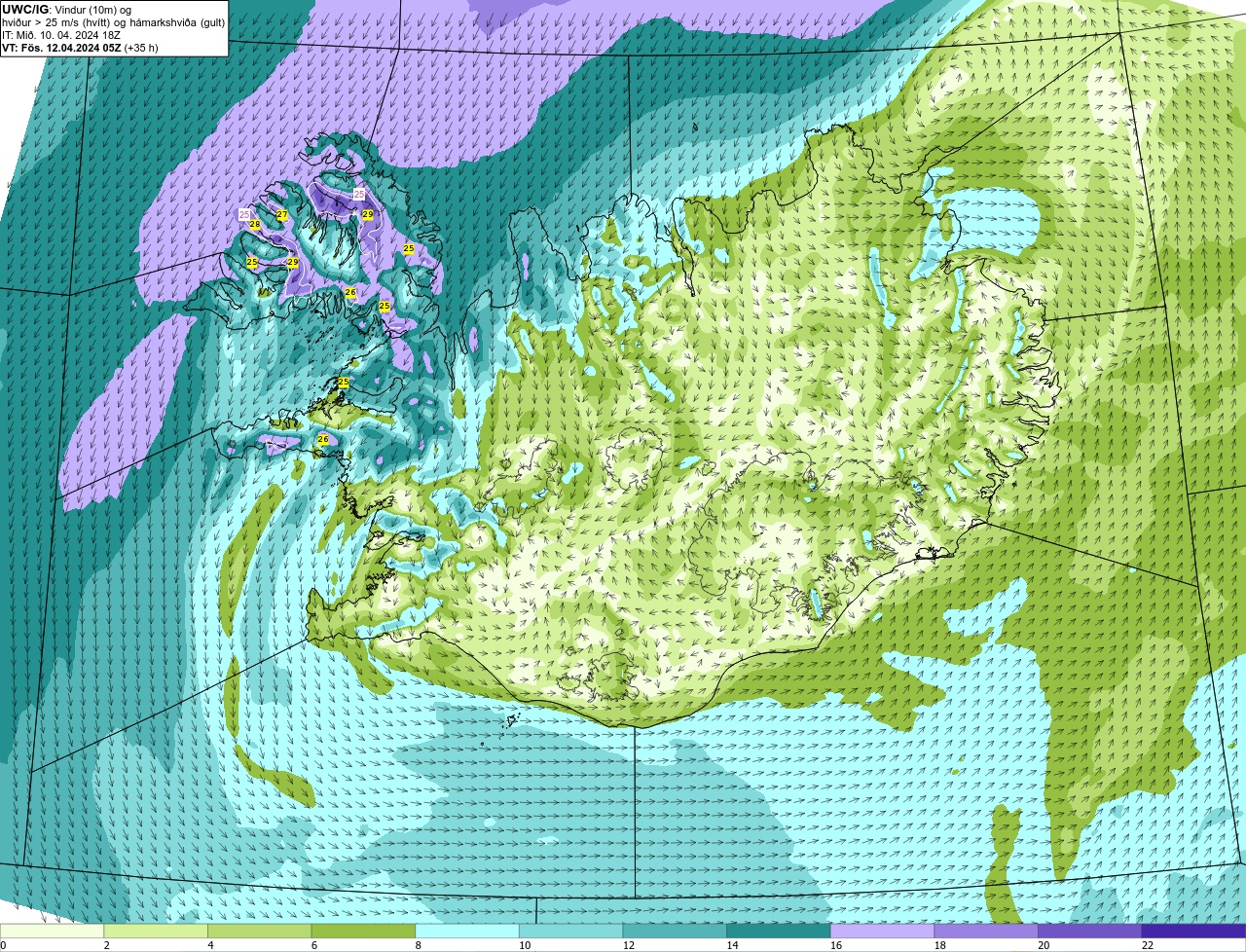1246x952 pixels.
Task: Click the legend tick label '4'
Action: [x=210, y=945]
